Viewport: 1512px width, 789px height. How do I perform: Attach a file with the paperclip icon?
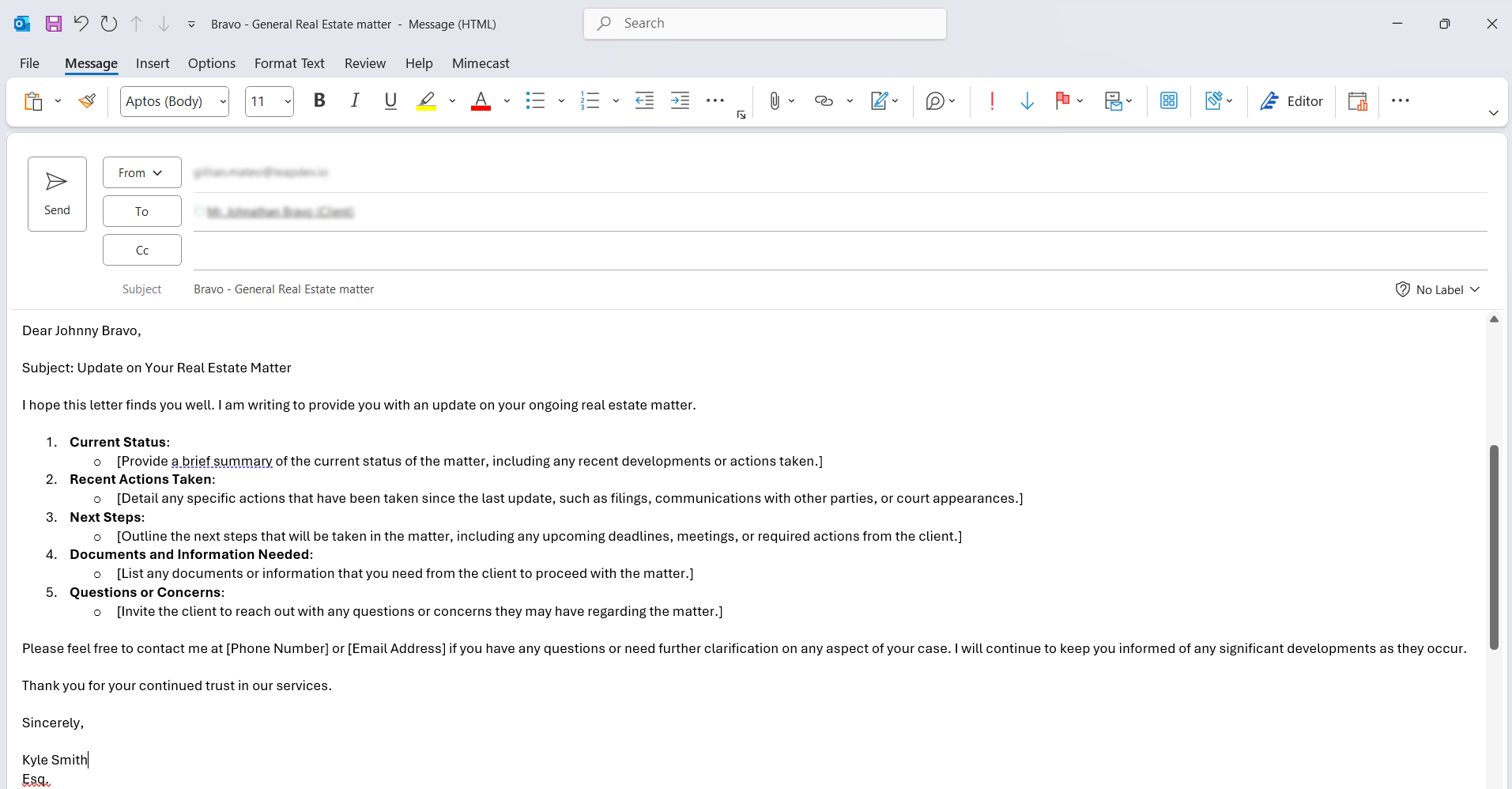pyautogui.click(x=774, y=101)
